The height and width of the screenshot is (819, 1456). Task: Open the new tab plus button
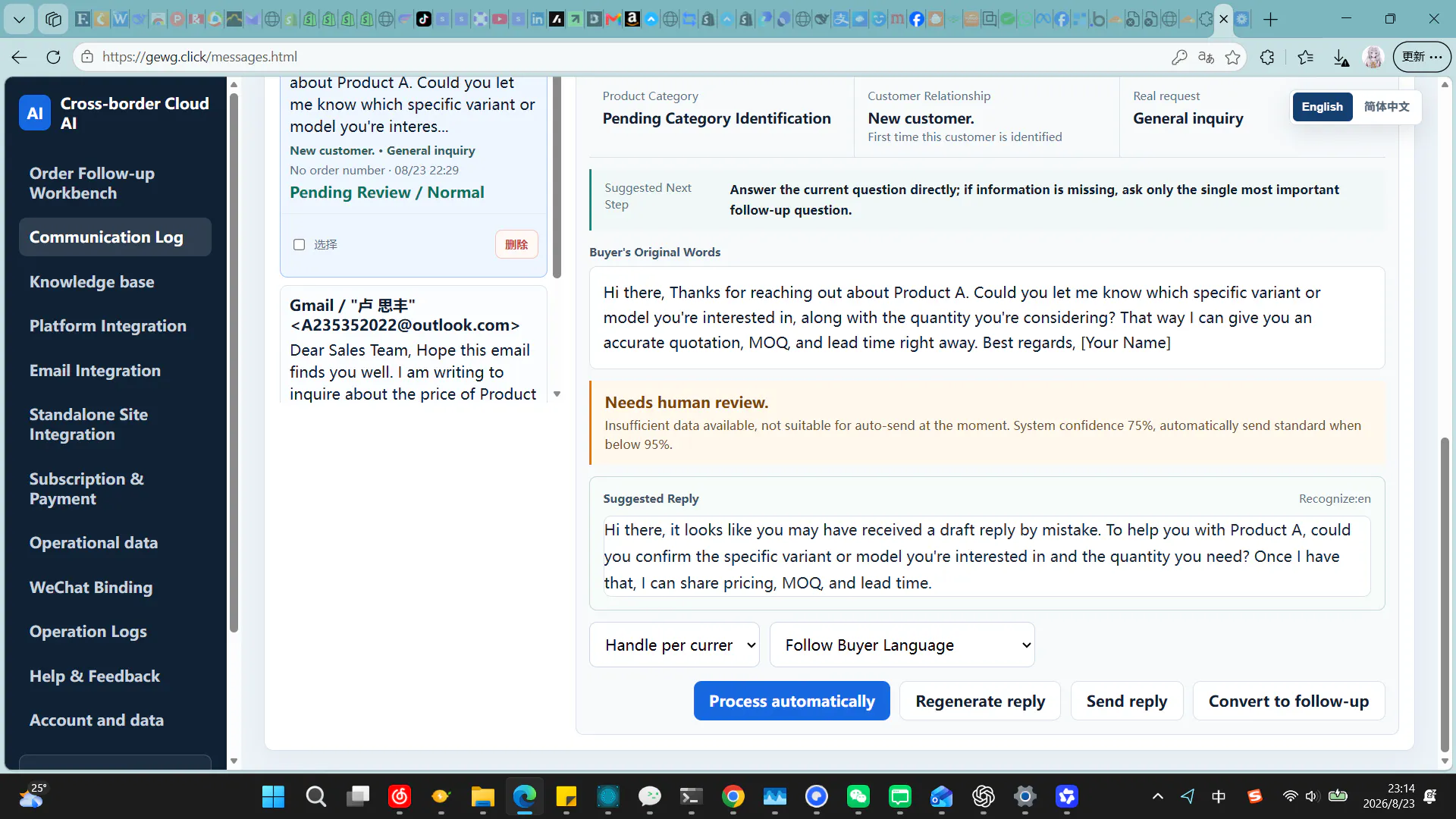coord(1271,19)
